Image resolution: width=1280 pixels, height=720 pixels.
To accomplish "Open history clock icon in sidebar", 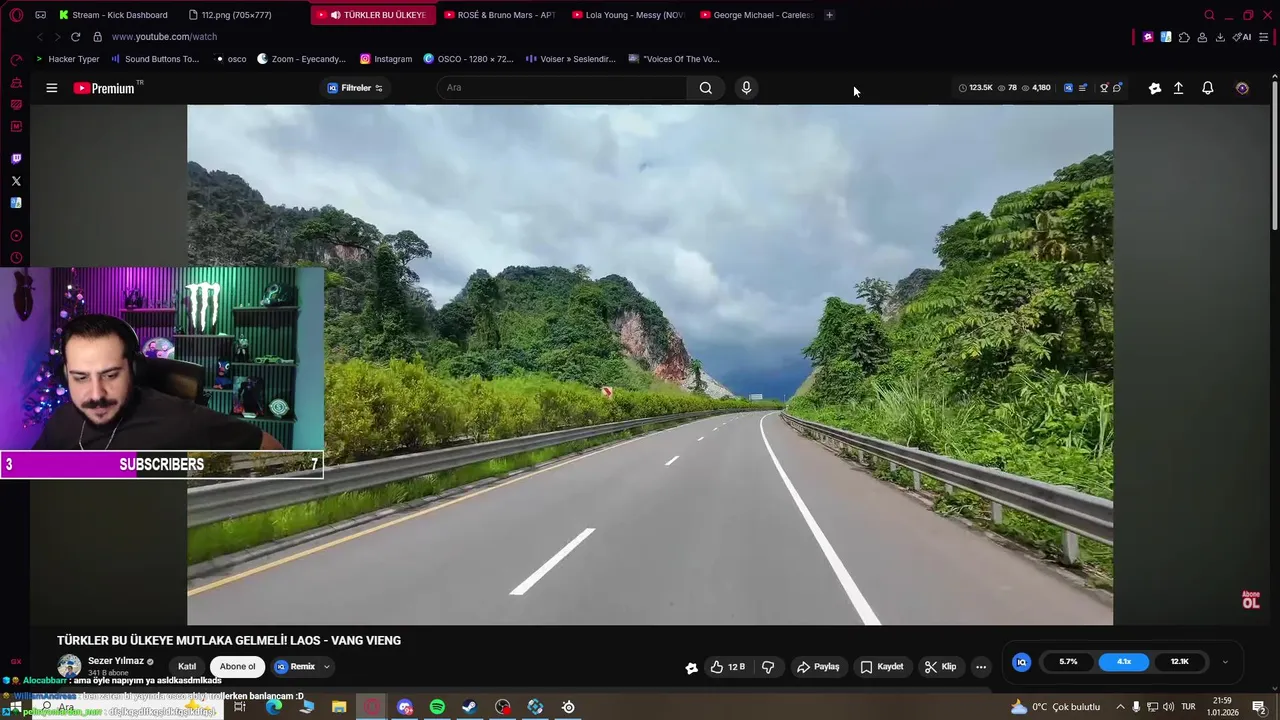I will pos(16,258).
